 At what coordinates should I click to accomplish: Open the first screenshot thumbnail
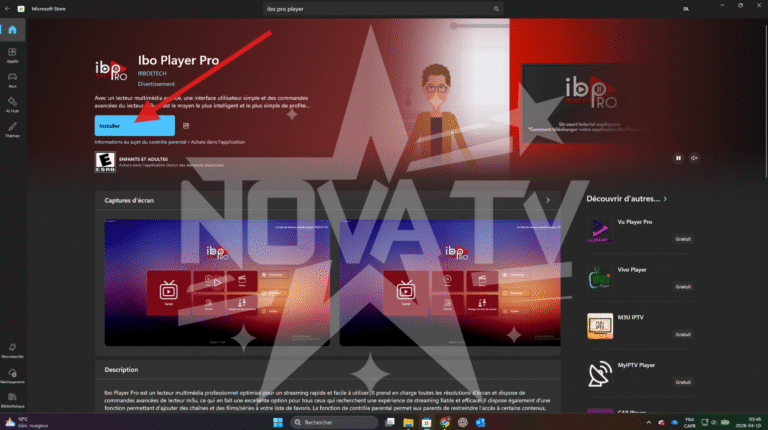(215, 286)
